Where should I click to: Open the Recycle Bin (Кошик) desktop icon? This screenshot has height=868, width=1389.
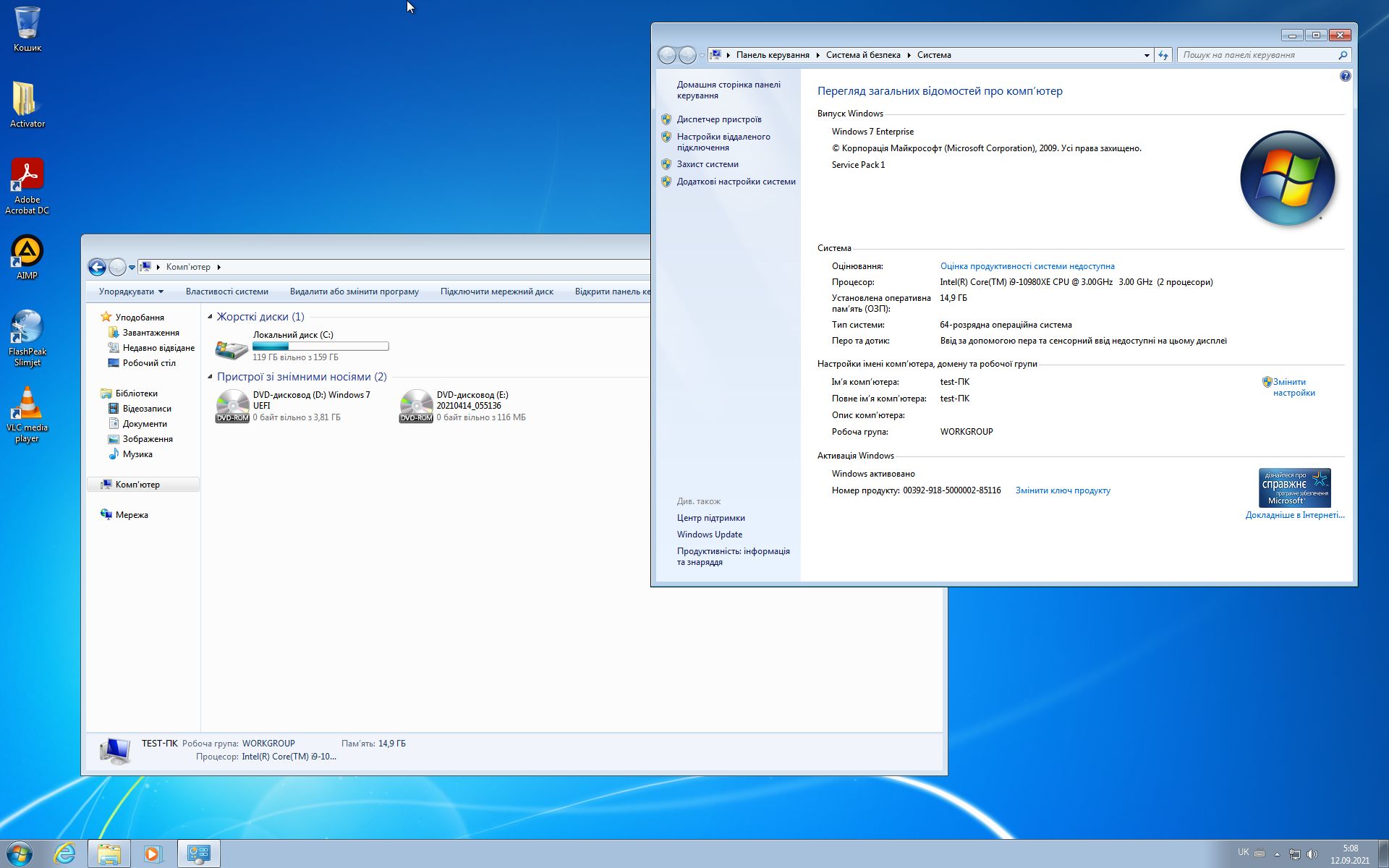tap(27, 23)
